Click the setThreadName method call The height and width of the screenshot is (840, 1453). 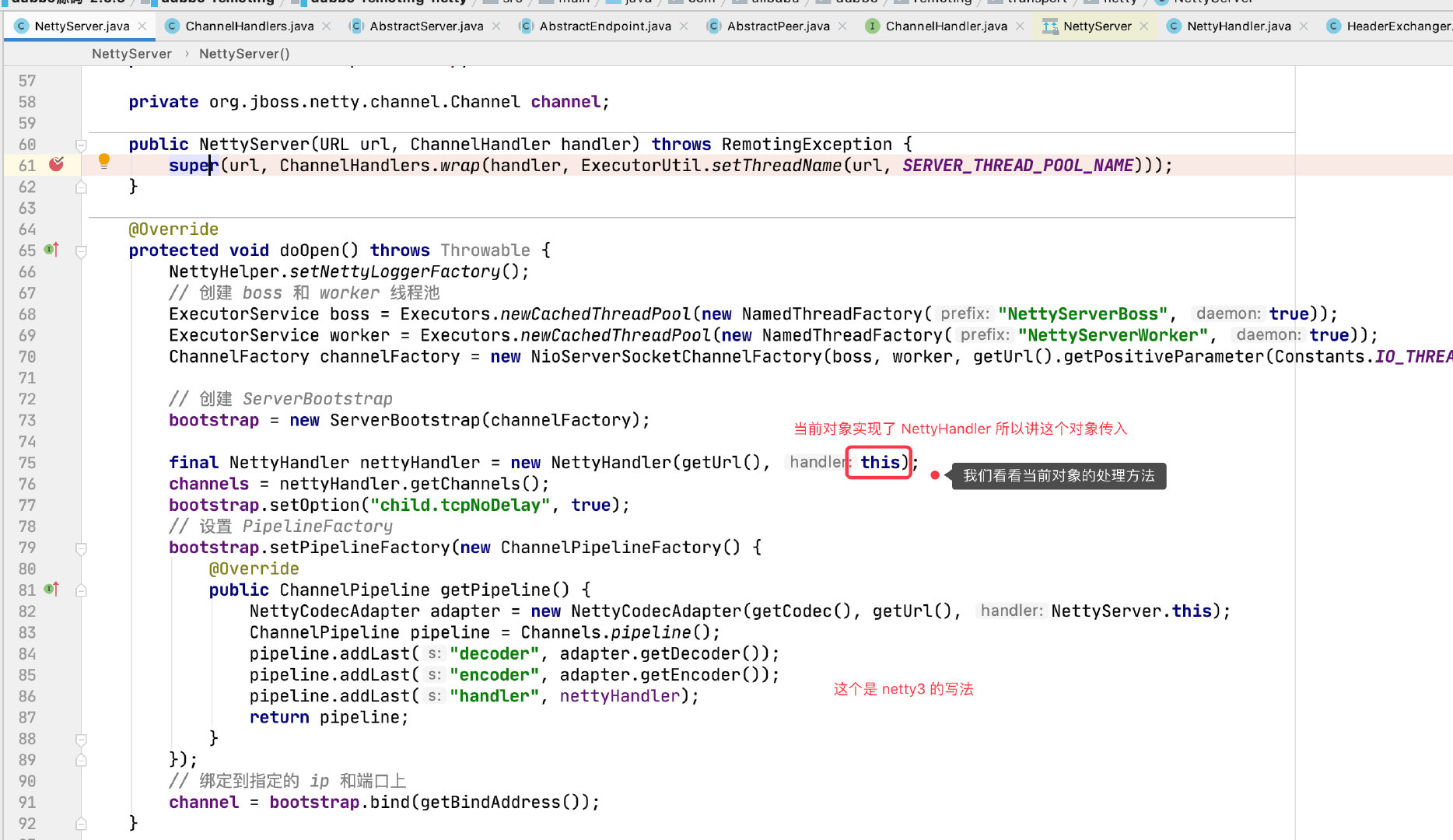tap(777, 165)
